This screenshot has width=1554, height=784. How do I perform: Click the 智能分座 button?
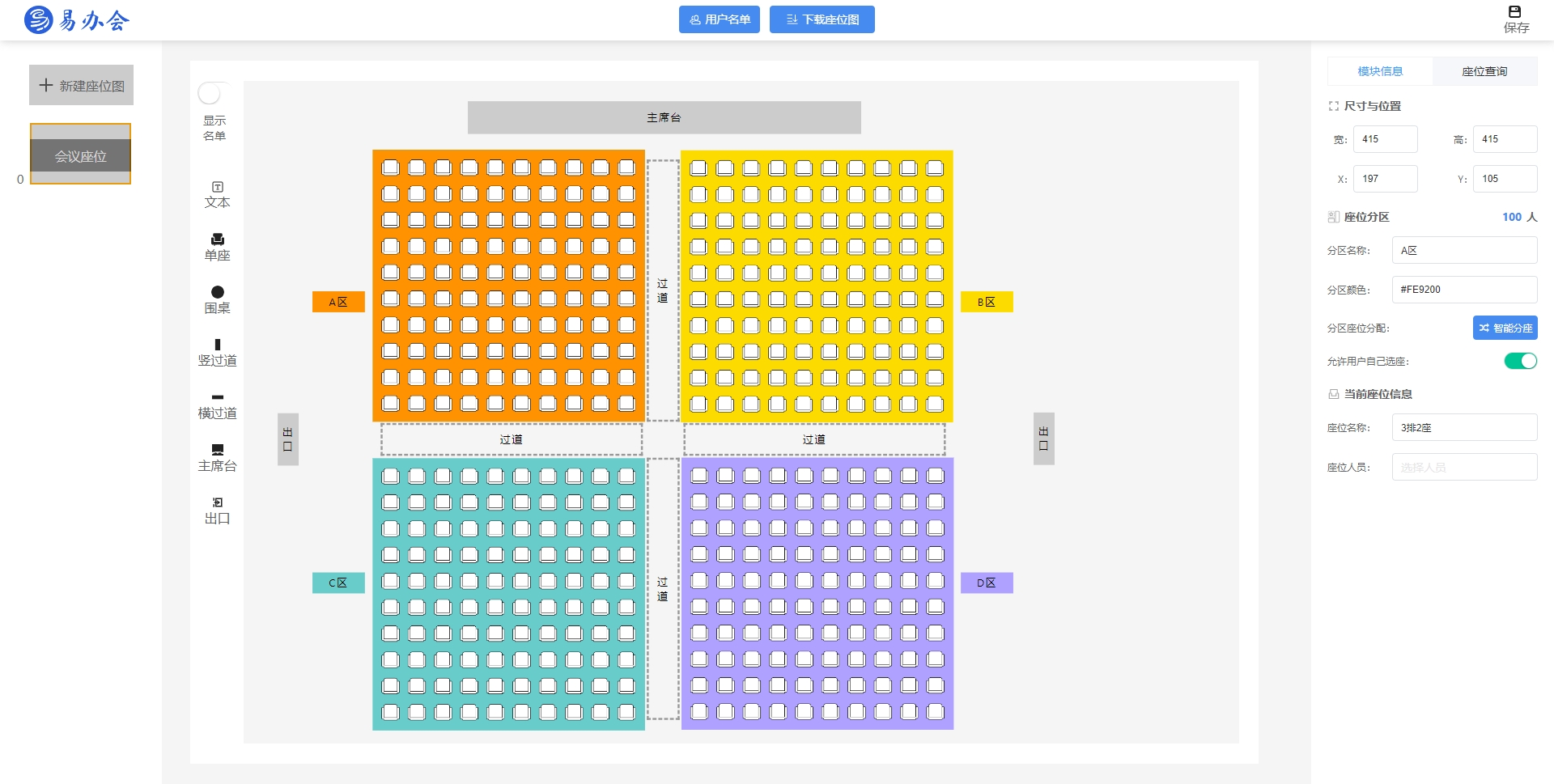(1505, 328)
